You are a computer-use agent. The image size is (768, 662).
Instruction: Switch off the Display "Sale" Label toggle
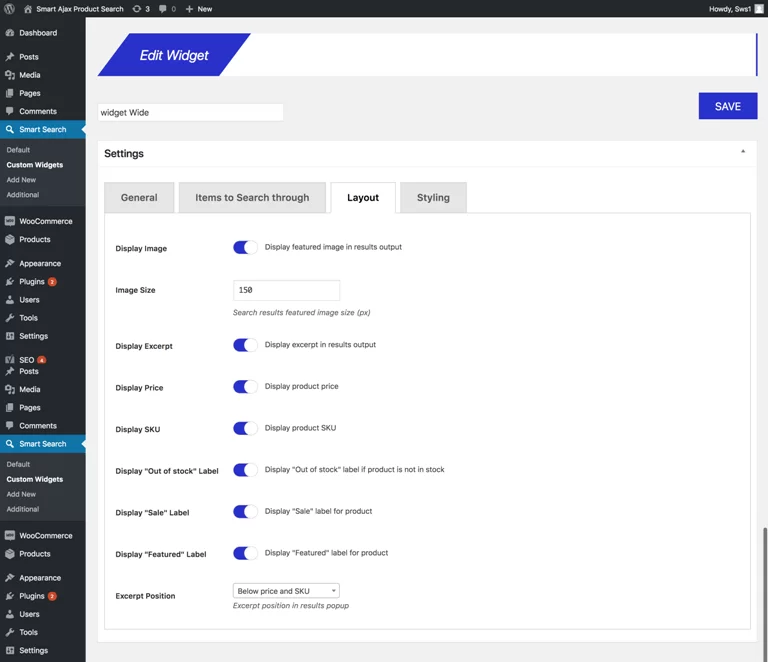(x=245, y=512)
